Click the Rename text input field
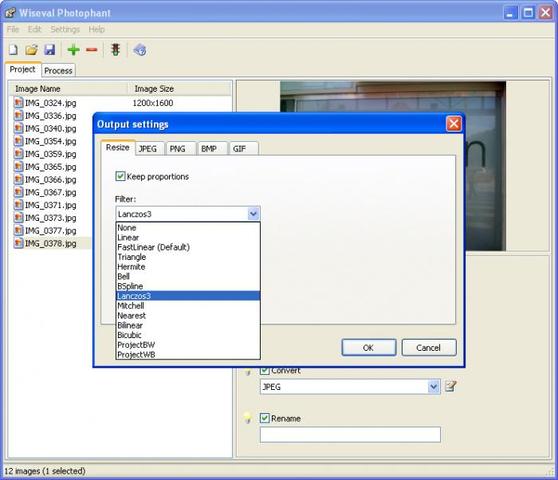Viewport: 558px width, 480px height. pos(350,434)
